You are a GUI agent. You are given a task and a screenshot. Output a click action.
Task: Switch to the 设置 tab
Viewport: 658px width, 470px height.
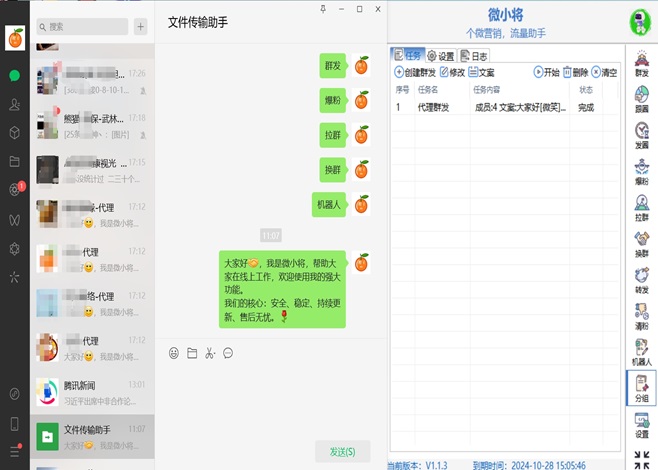(441, 56)
